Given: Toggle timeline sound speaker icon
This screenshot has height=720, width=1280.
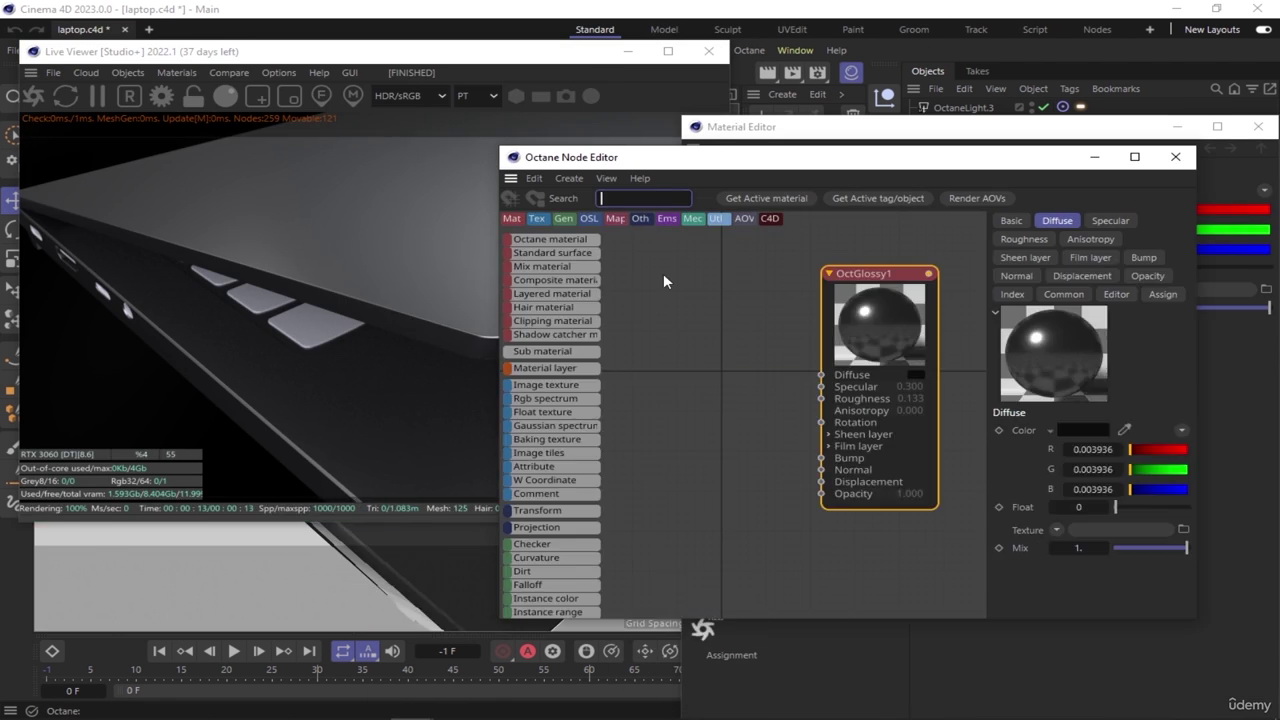Looking at the screenshot, I should pos(392,651).
